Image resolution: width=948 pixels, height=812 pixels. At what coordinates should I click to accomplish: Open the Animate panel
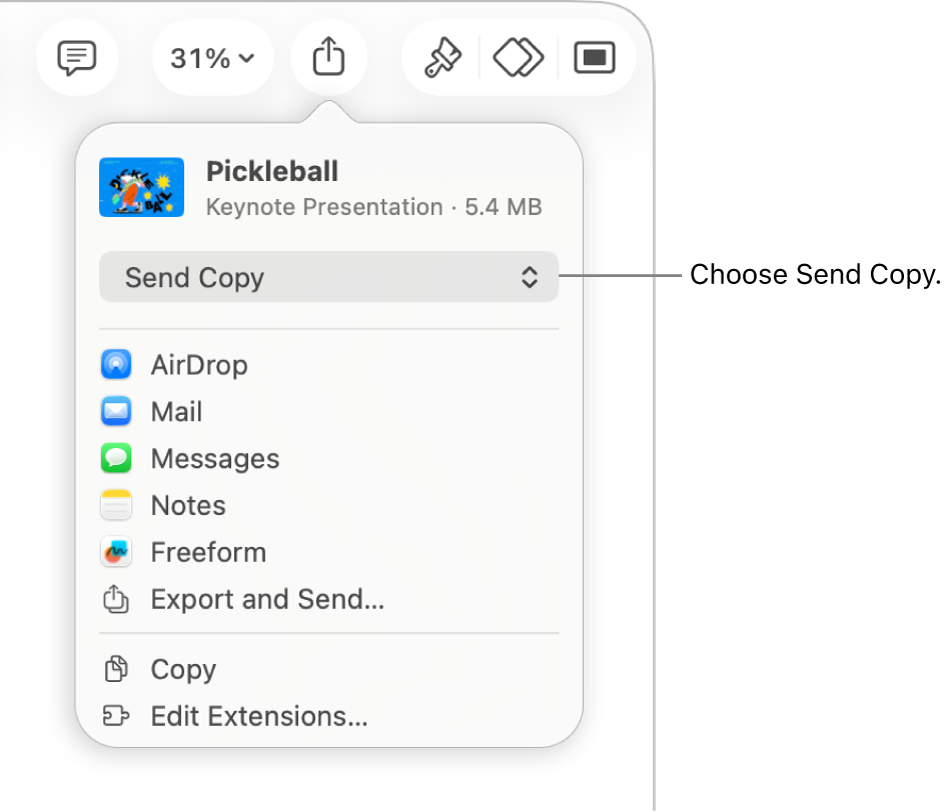pos(517,57)
